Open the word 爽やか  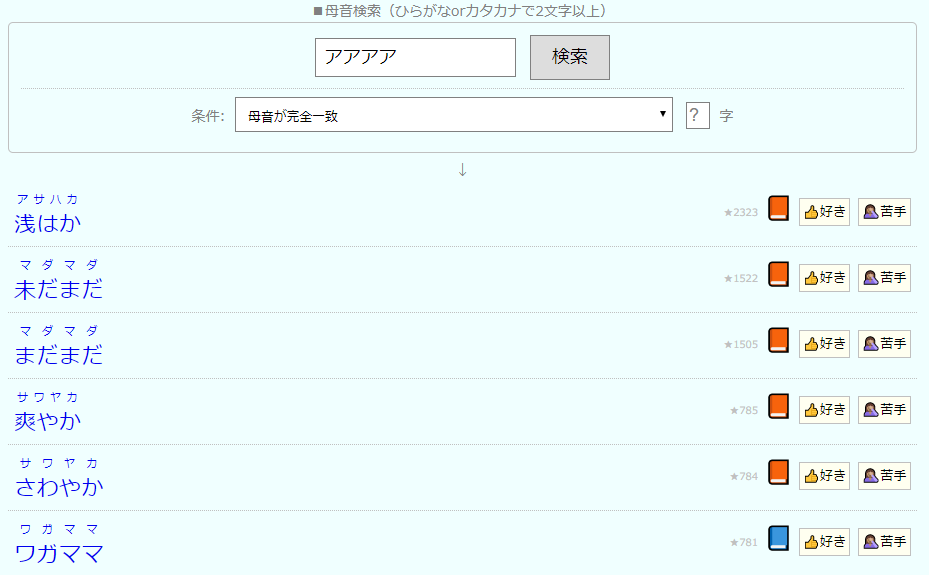point(47,422)
